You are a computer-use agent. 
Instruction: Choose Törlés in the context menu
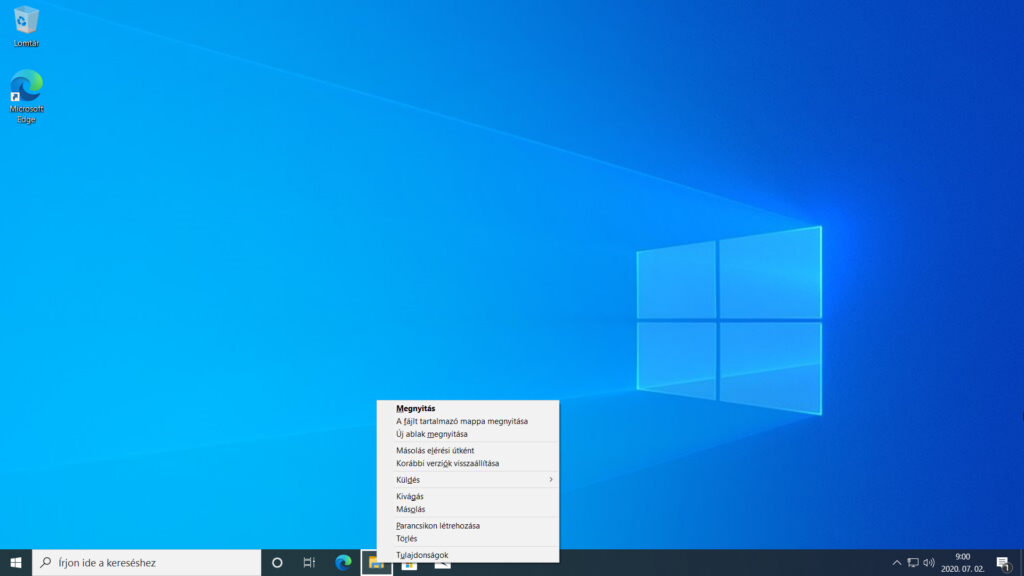[468, 539]
